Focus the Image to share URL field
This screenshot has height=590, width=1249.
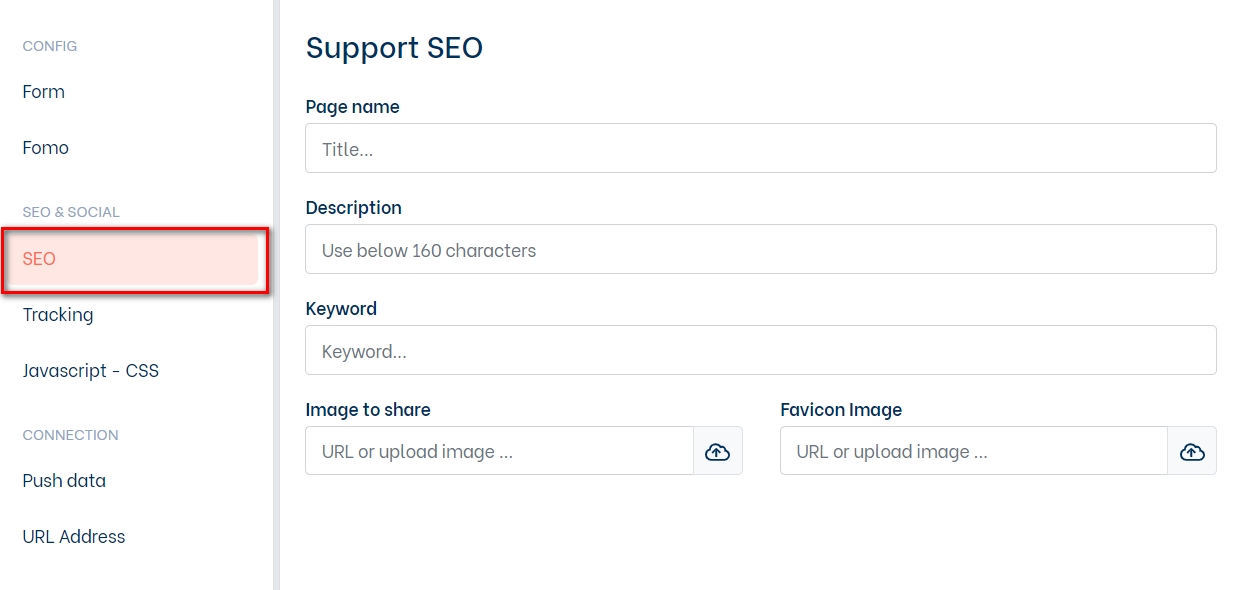pyautogui.click(x=499, y=451)
